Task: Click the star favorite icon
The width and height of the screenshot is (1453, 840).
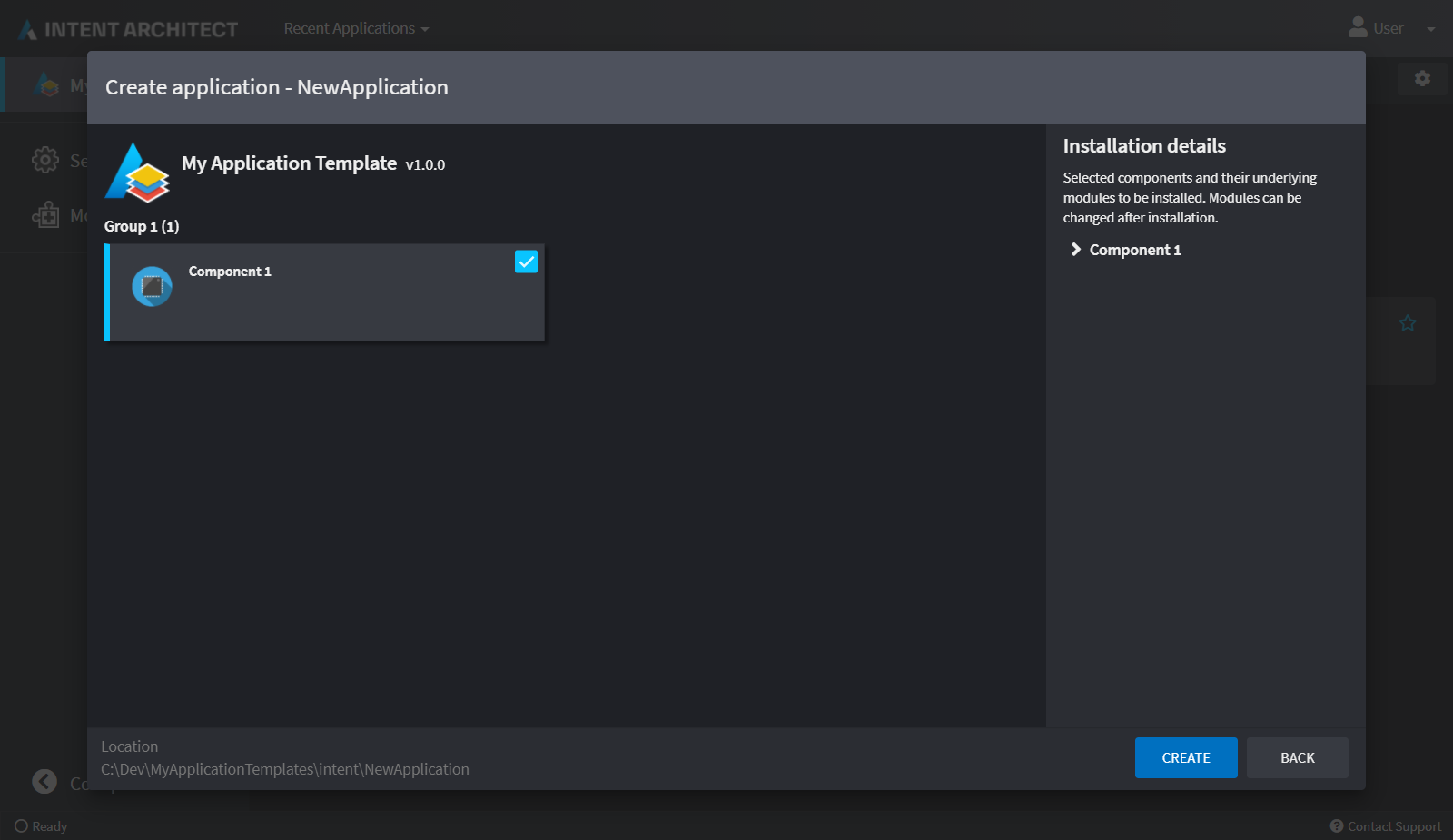Action: [x=1408, y=322]
